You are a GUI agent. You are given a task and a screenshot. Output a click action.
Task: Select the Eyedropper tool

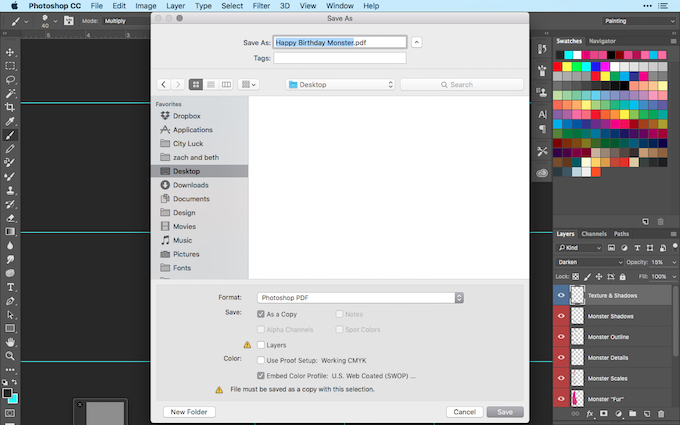[x=10, y=121]
